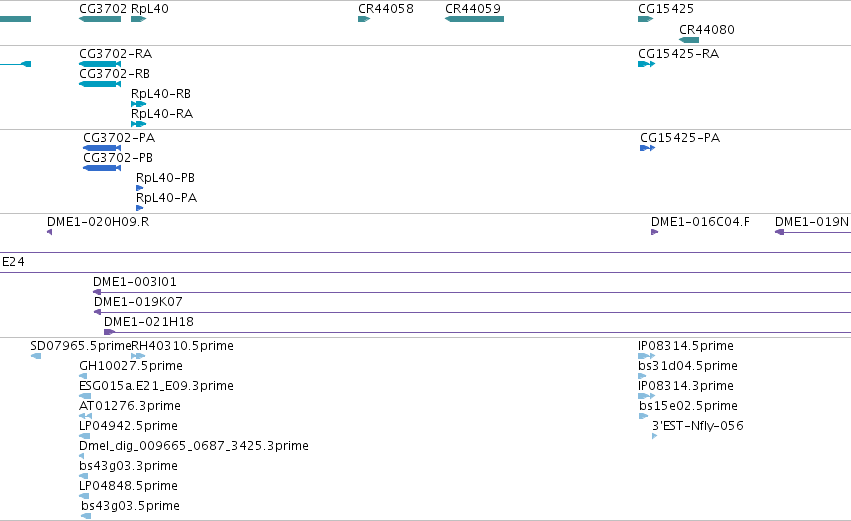
Task: Select the 3'EST-Nfly-056 feature arrow
Action: click(655, 436)
